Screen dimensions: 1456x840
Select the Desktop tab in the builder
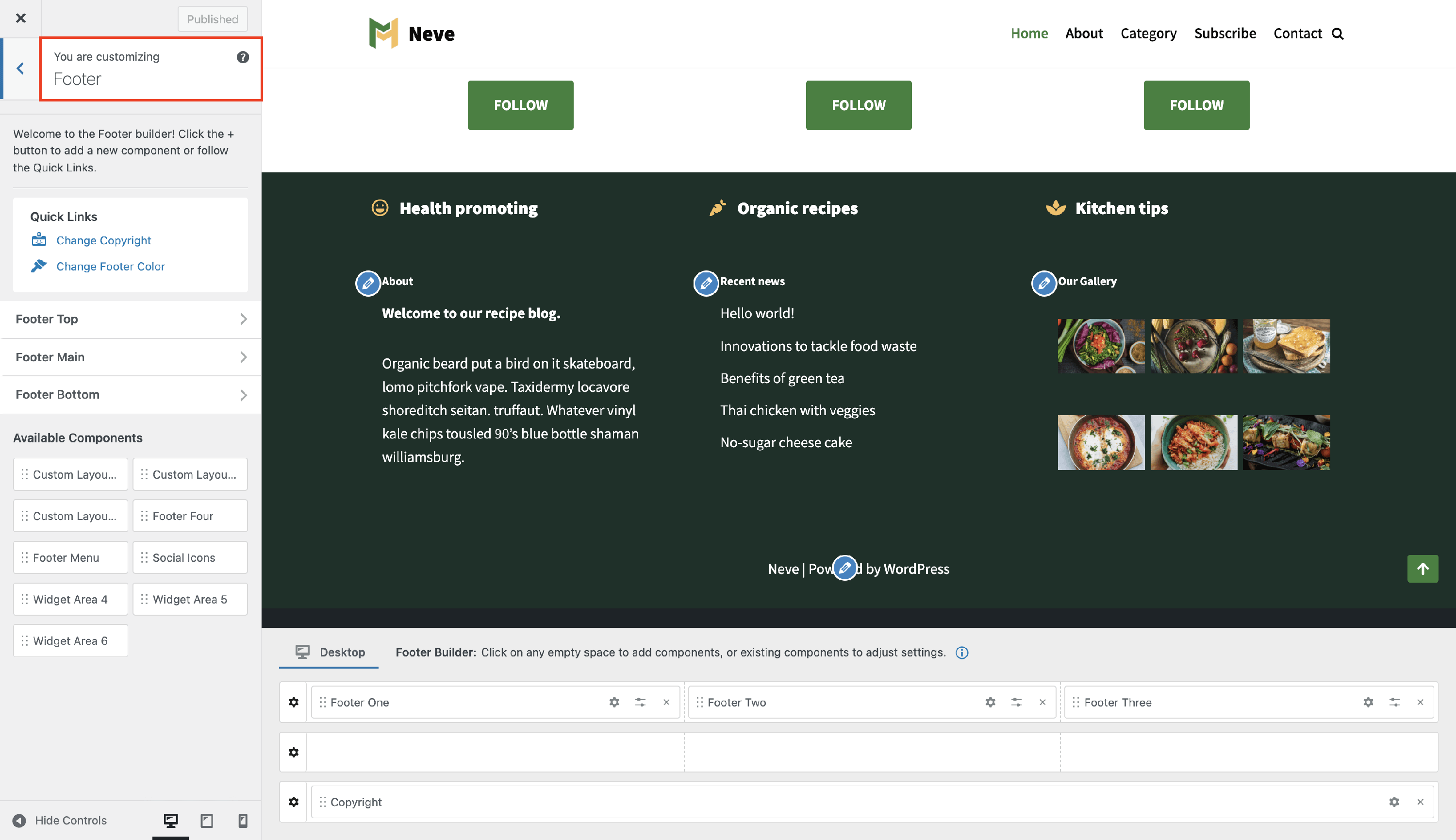coord(330,653)
